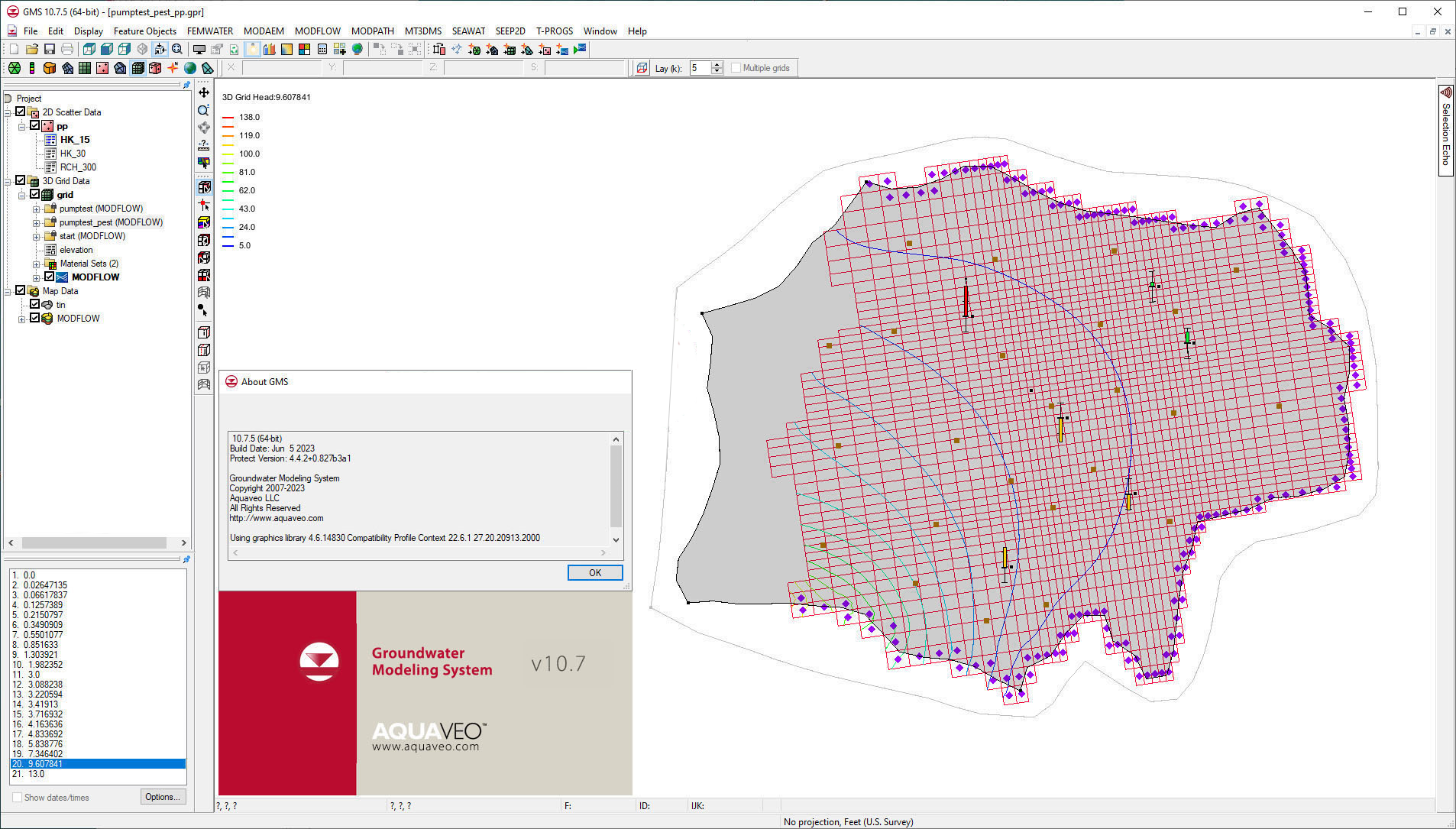Click the Print icon
1456x829 pixels.
pos(67,49)
